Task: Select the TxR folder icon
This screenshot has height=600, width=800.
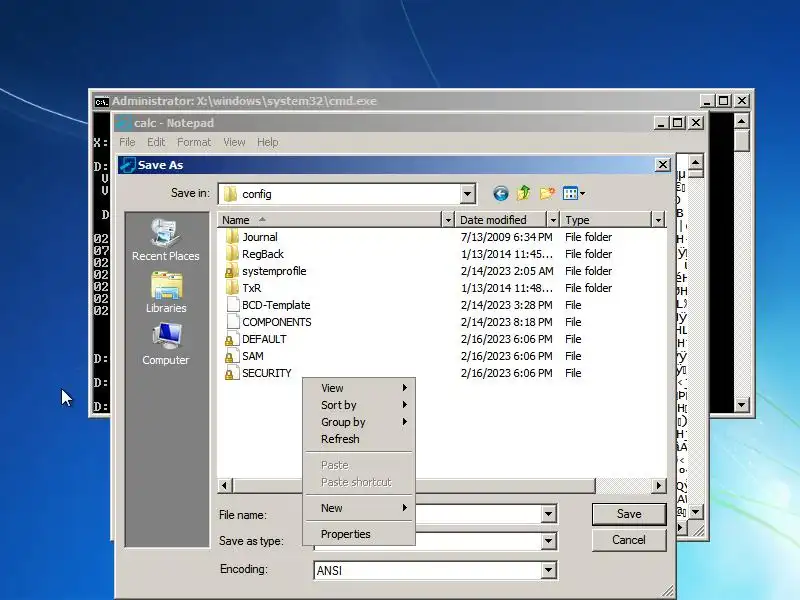Action: tap(232, 288)
